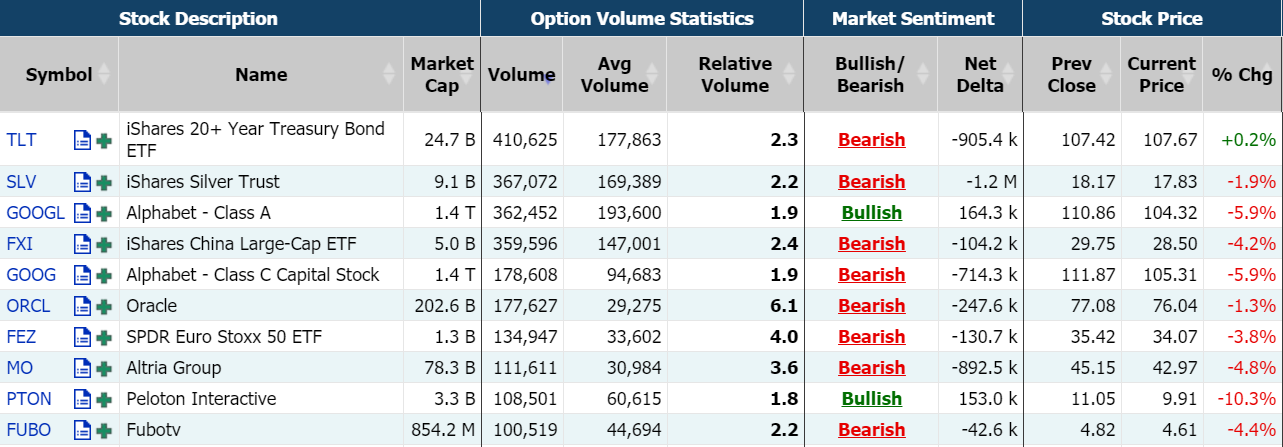The image size is (1283, 447).
Task: Click the document icon next to FXI
Action: click(x=83, y=244)
